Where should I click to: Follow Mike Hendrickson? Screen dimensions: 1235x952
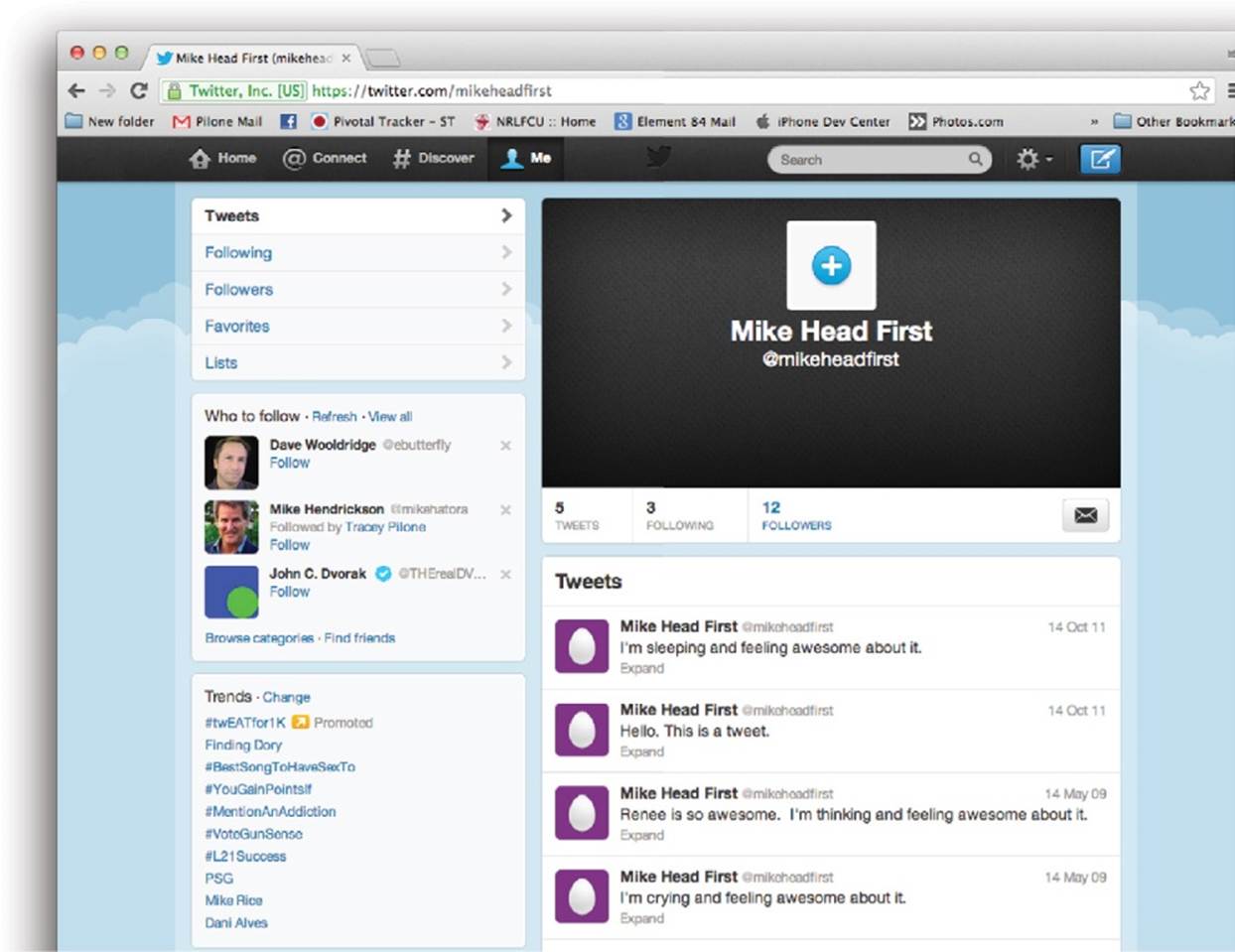point(289,545)
